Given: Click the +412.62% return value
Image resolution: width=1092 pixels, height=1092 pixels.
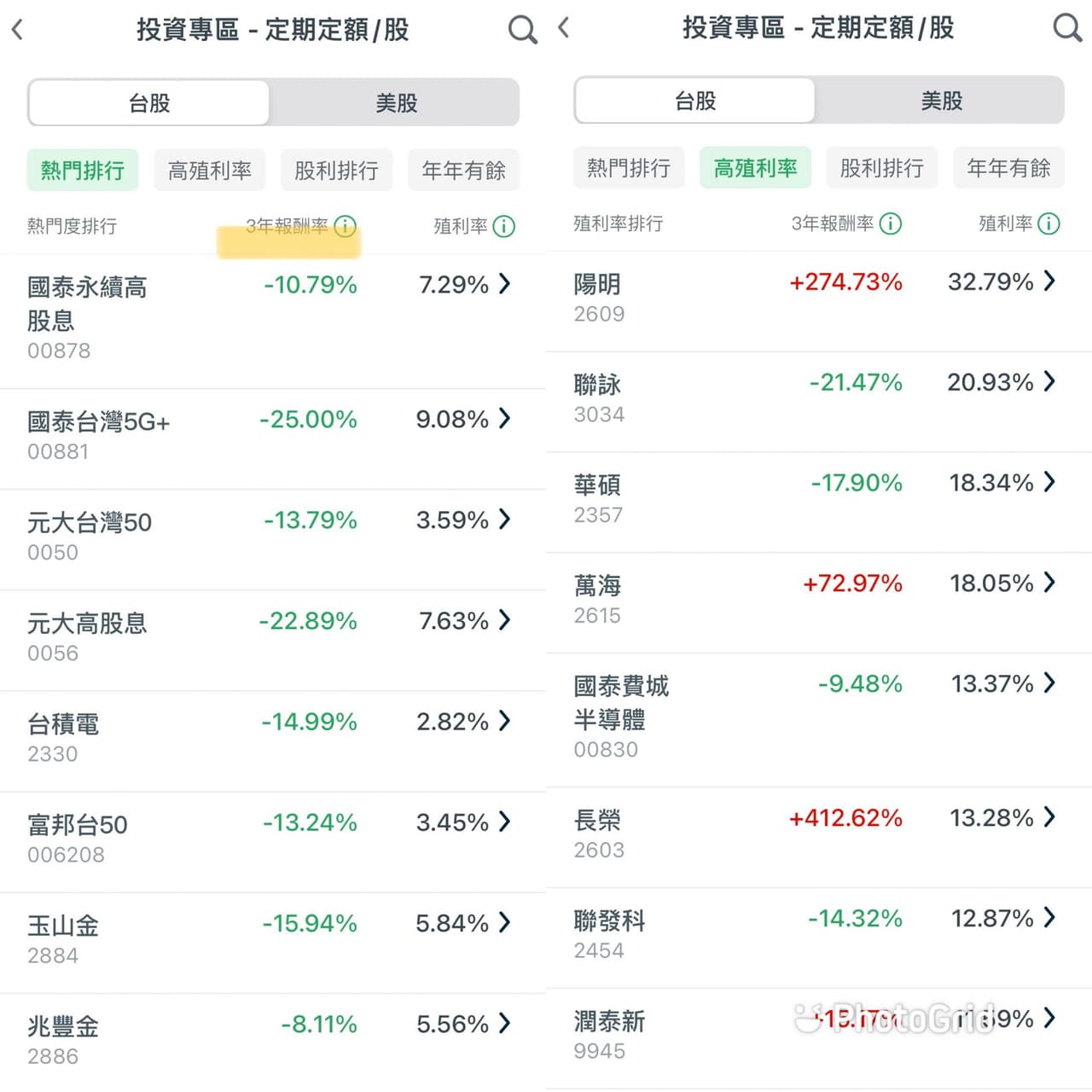Looking at the screenshot, I should 845,818.
